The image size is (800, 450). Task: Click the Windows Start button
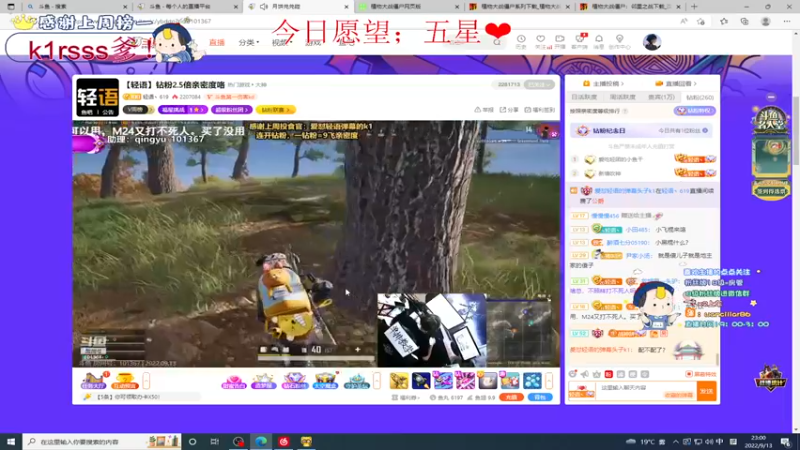(11, 441)
